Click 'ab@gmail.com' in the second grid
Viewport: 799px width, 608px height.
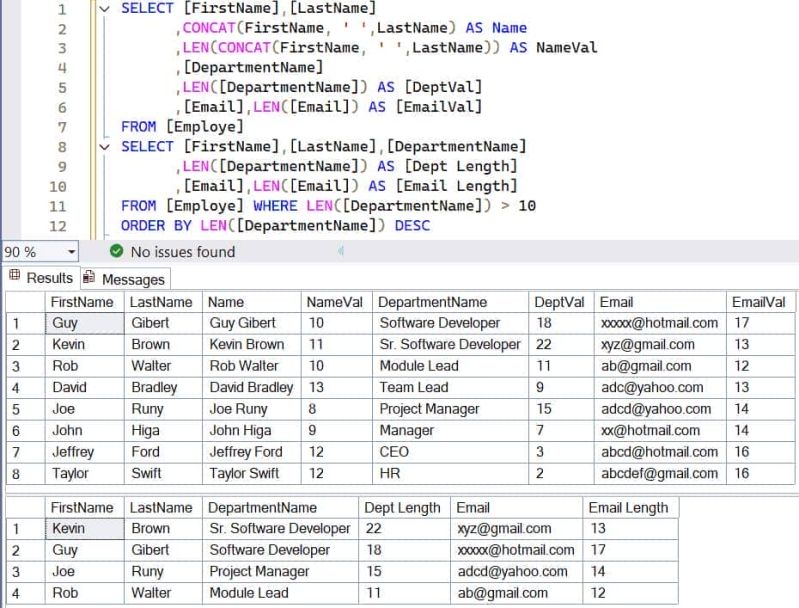click(x=517, y=593)
